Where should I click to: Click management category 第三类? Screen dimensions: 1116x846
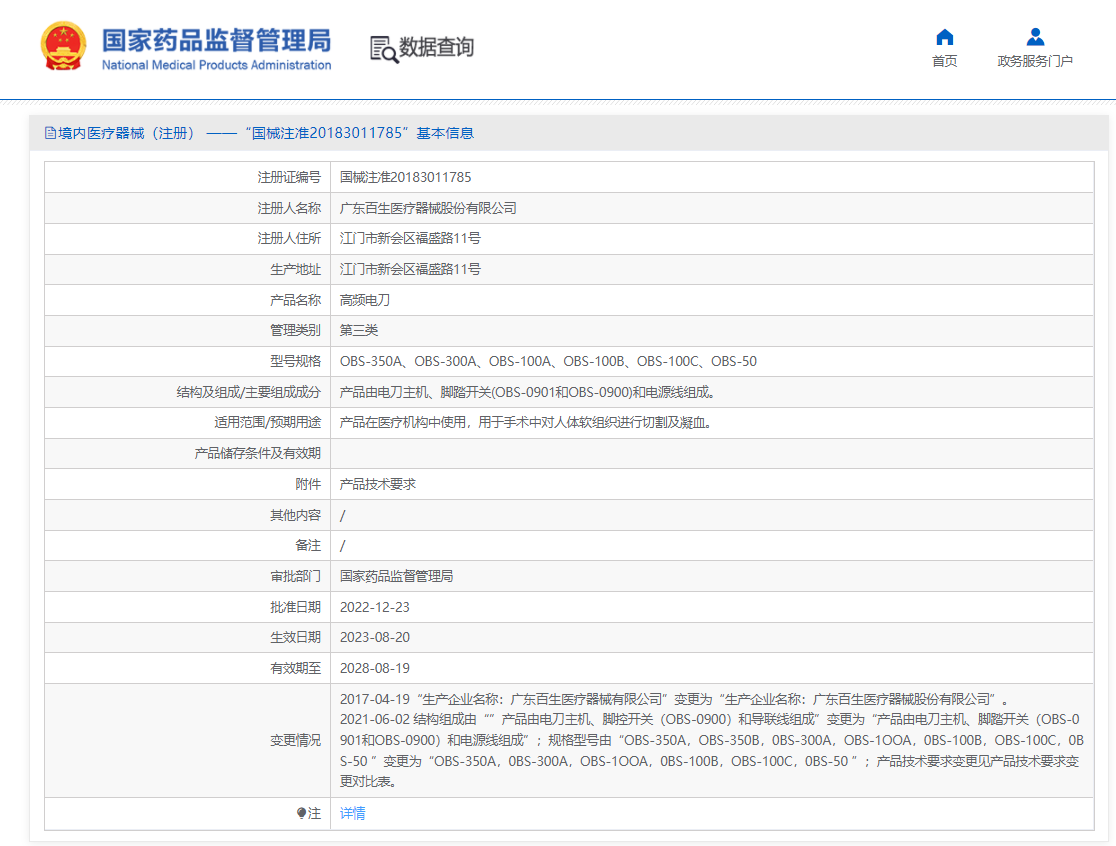tap(359, 330)
